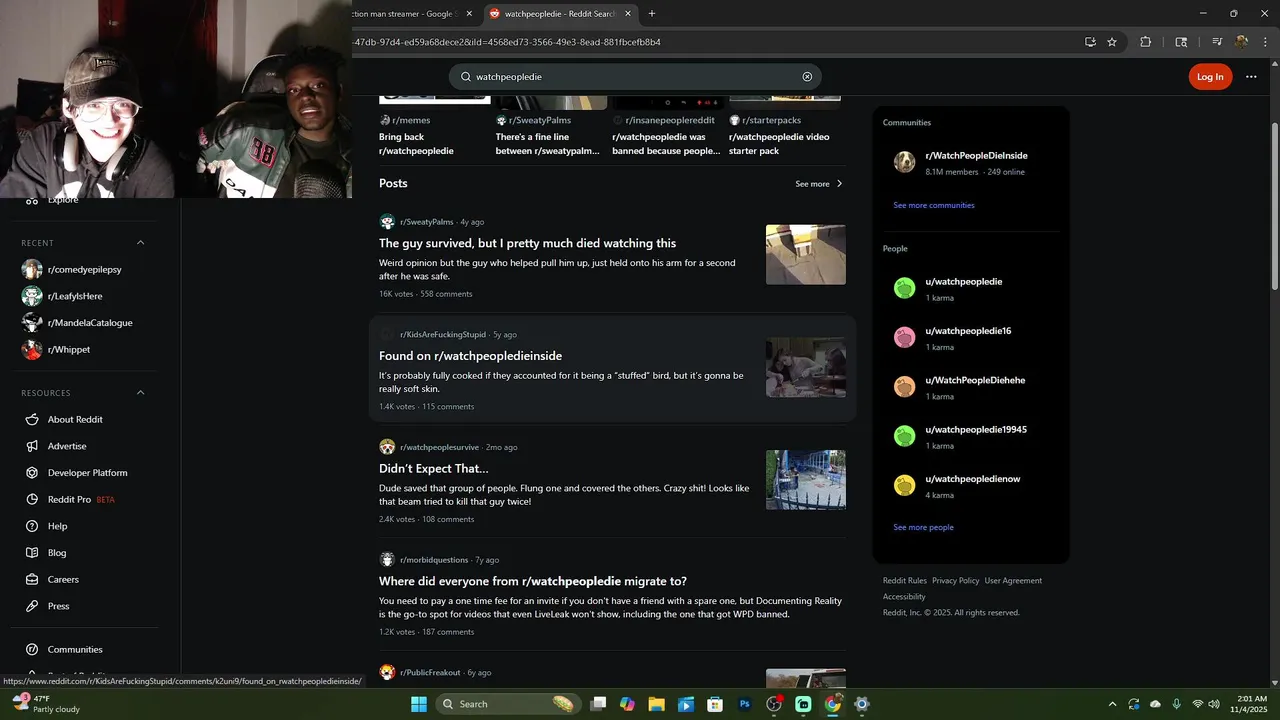
Task: Click the Communities sidebar icon
Action: coord(32,650)
